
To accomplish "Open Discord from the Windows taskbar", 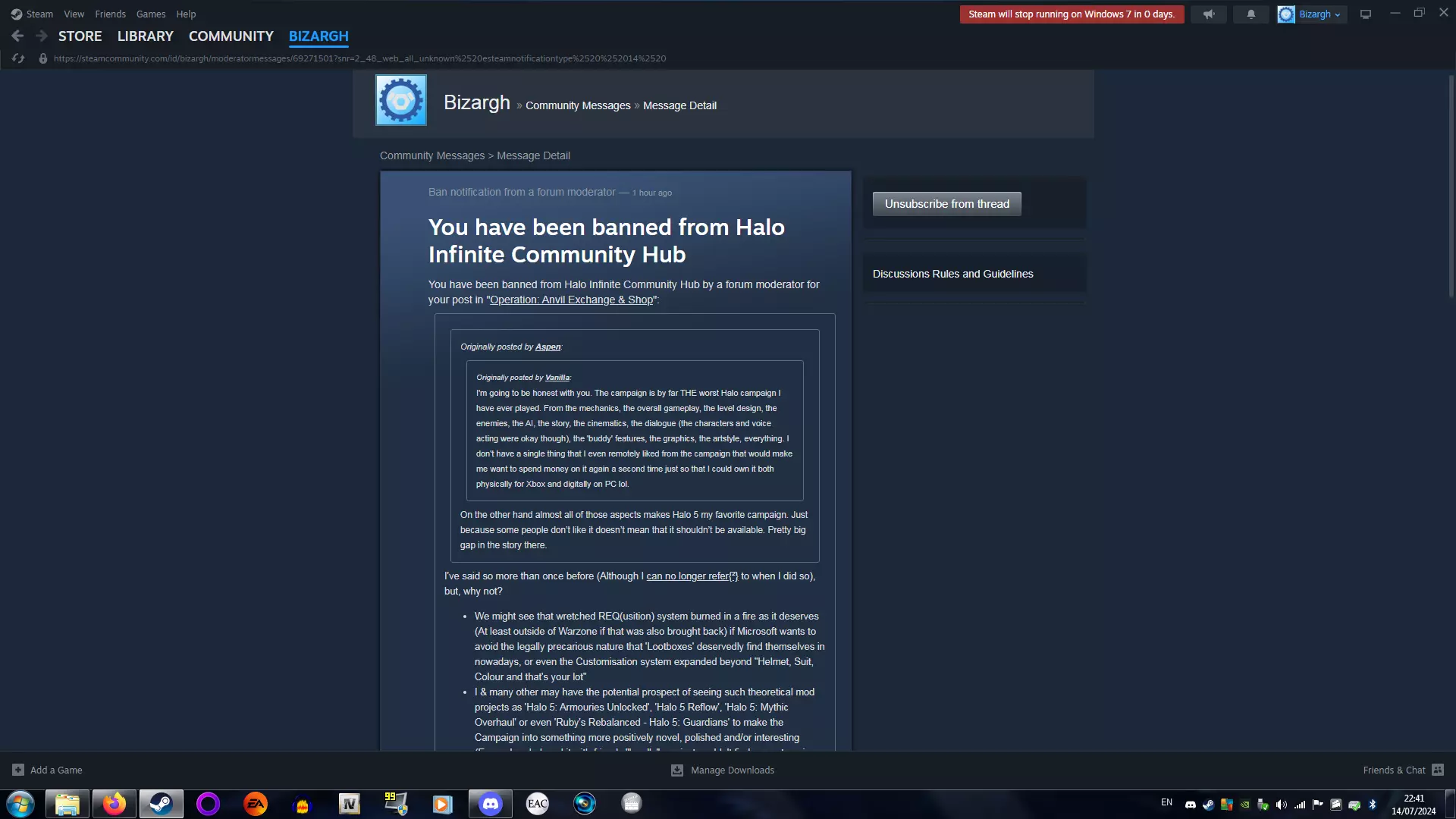I will [x=490, y=804].
